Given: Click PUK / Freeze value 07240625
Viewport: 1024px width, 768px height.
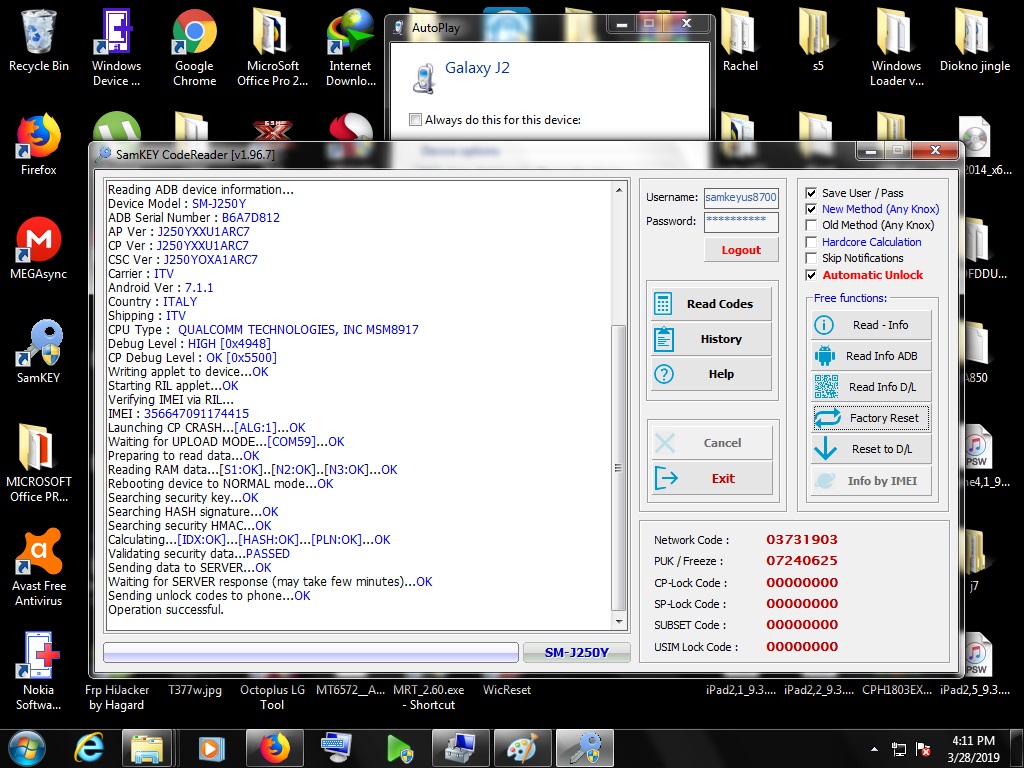Looking at the screenshot, I should pyautogui.click(x=801, y=561).
